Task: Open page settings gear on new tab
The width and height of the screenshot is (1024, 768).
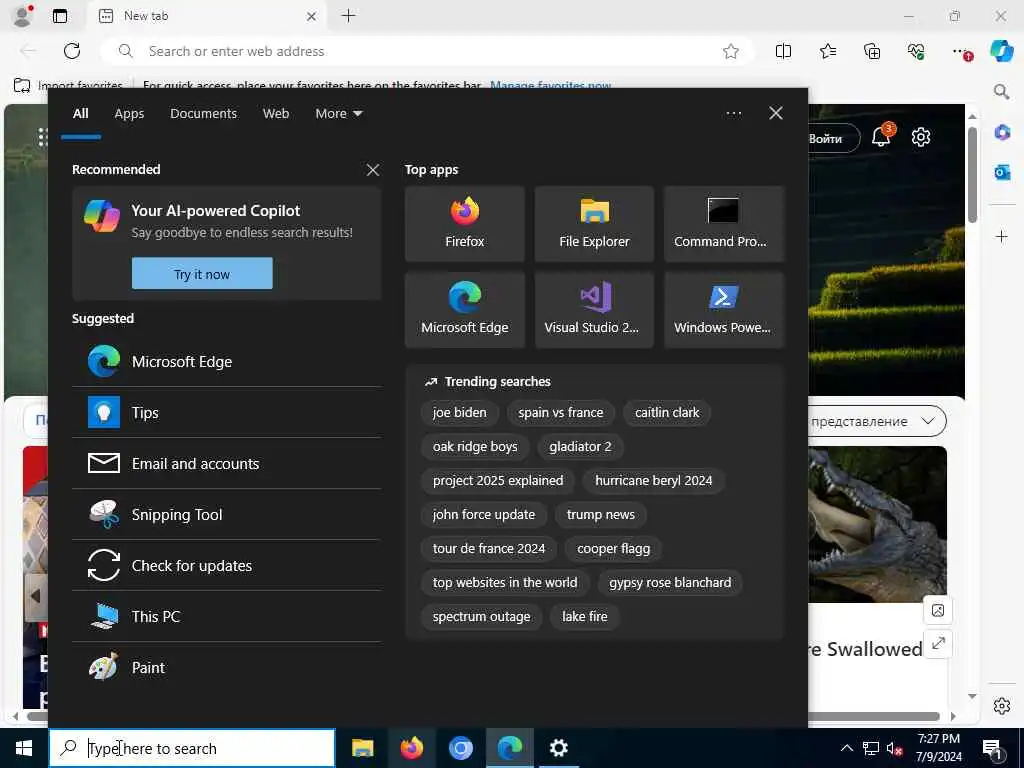Action: click(921, 137)
